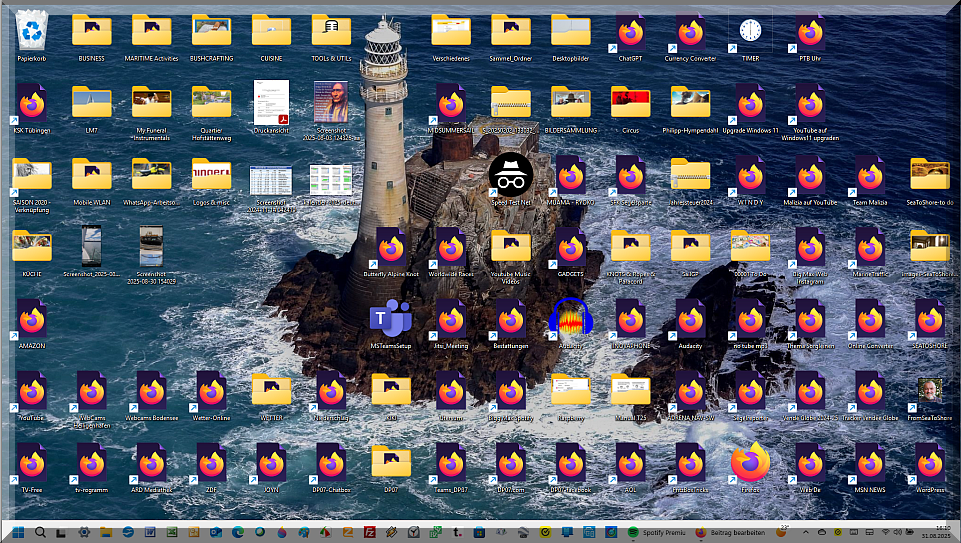Open taskbar search magnifier
The image size is (961, 543).
(39, 532)
